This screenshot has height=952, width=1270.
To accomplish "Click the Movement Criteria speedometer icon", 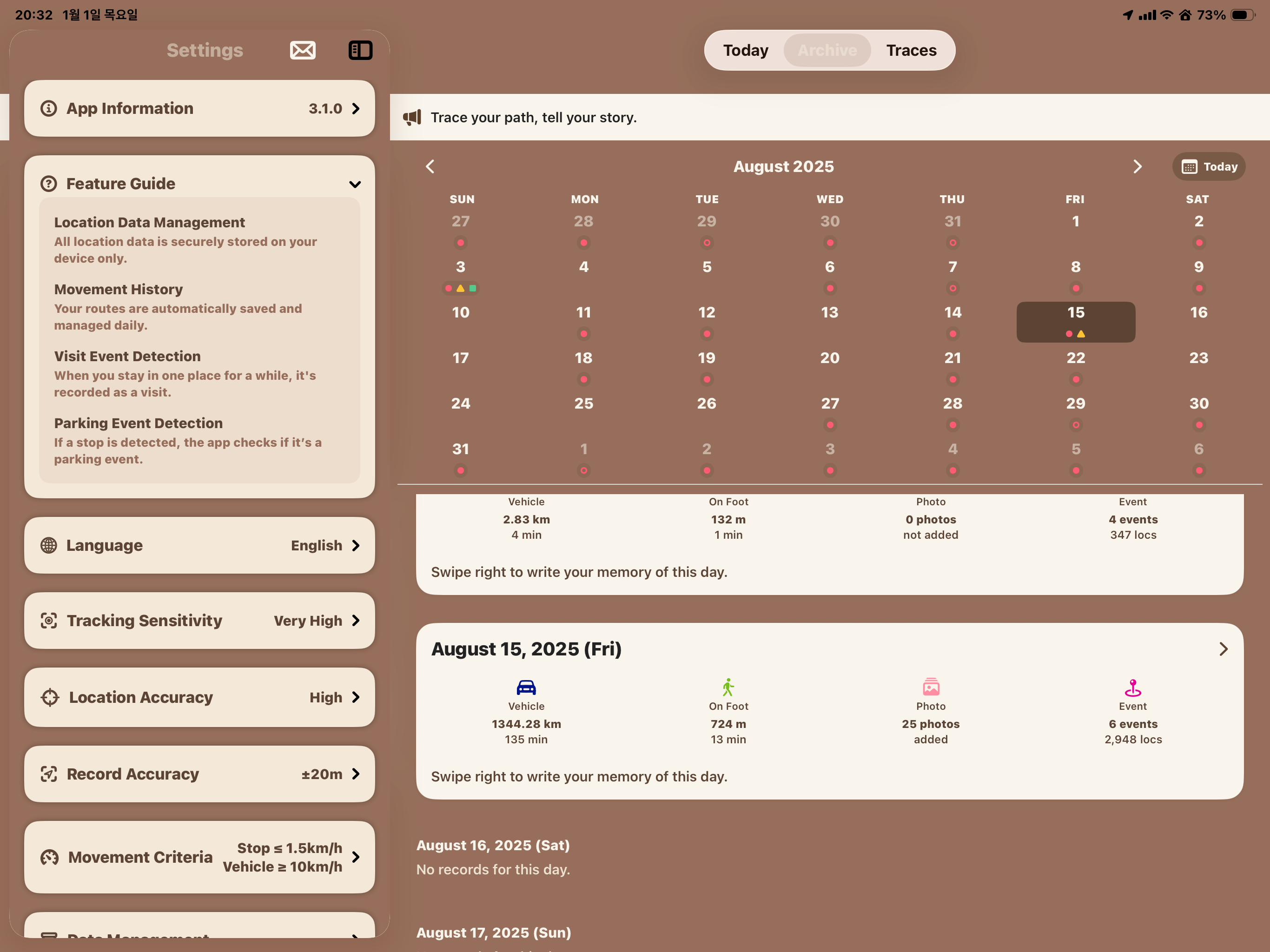I will coord(49,857).
